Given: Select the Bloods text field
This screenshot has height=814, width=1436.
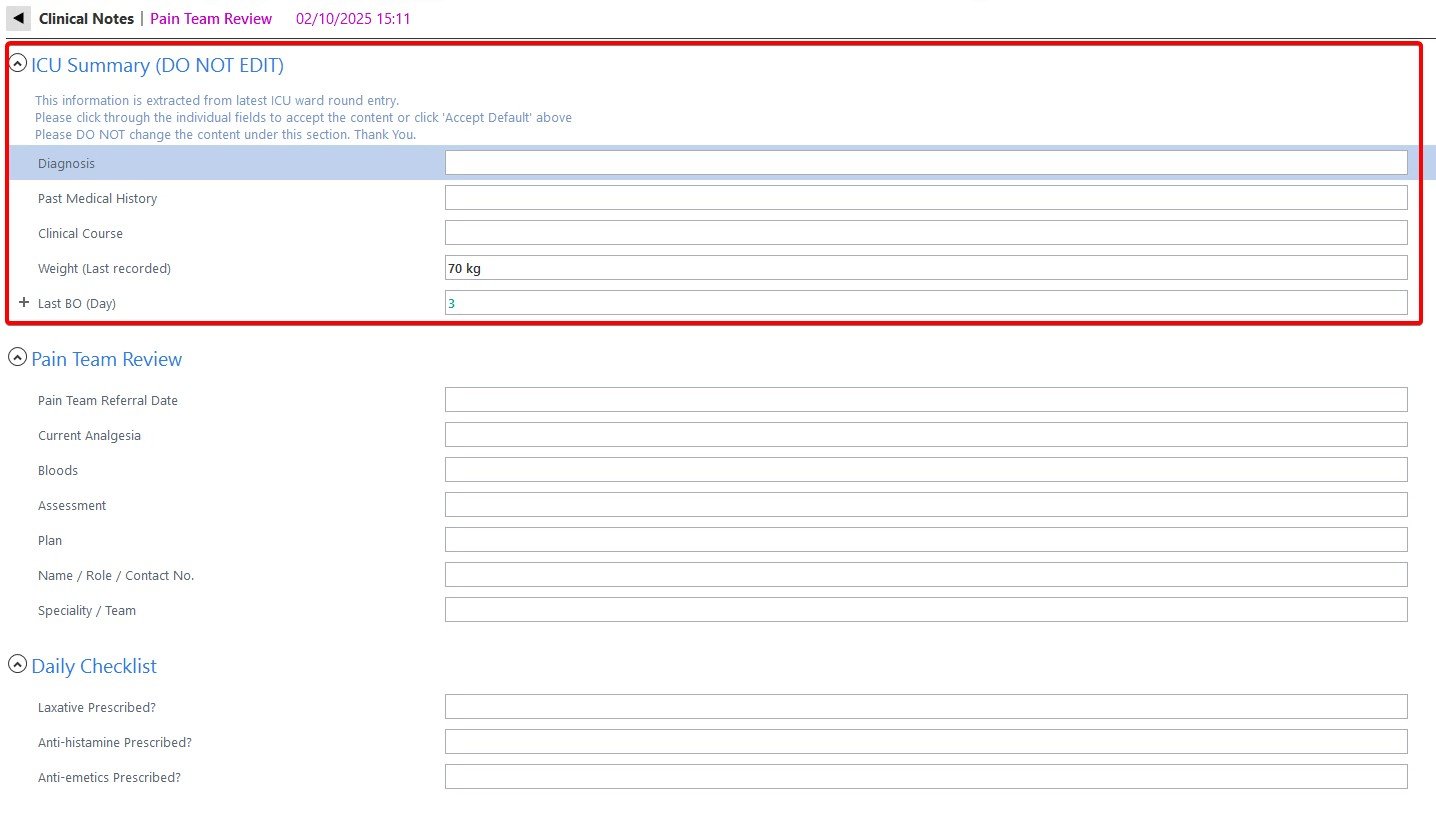Looking at the screenshot, I should [x=925, y=470].
